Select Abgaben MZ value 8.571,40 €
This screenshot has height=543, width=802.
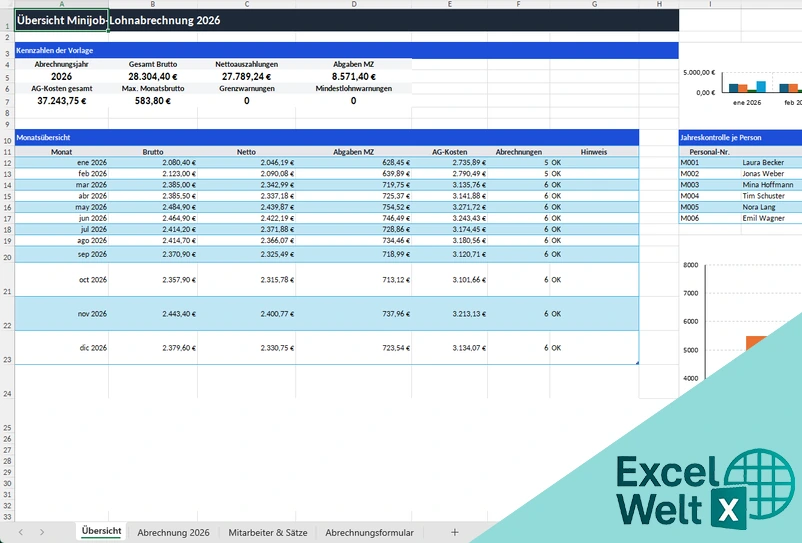(x=353, y=77)
